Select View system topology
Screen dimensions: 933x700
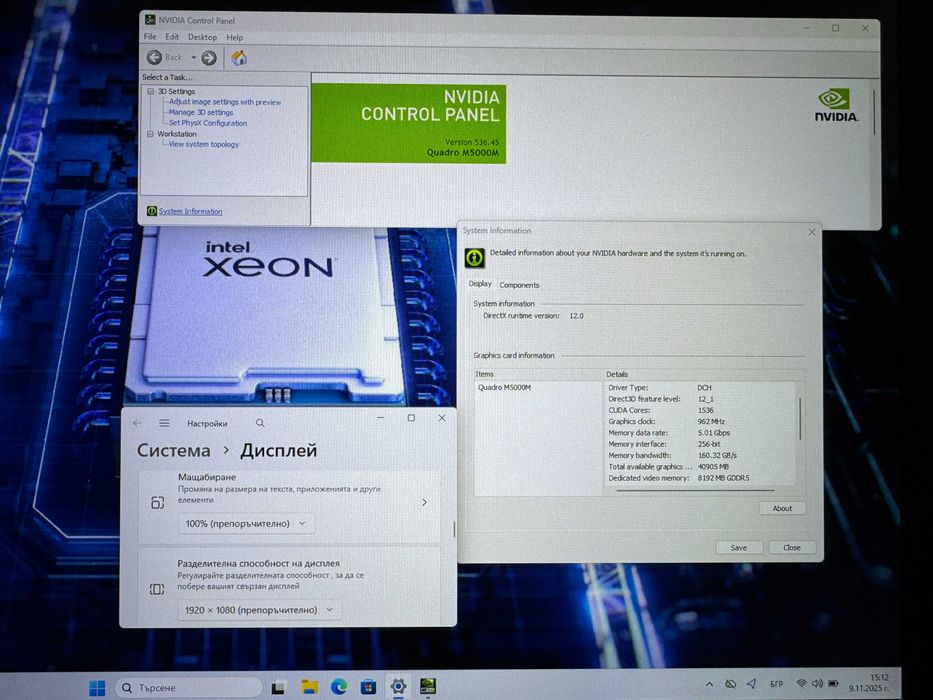click(x=203, y=144)
